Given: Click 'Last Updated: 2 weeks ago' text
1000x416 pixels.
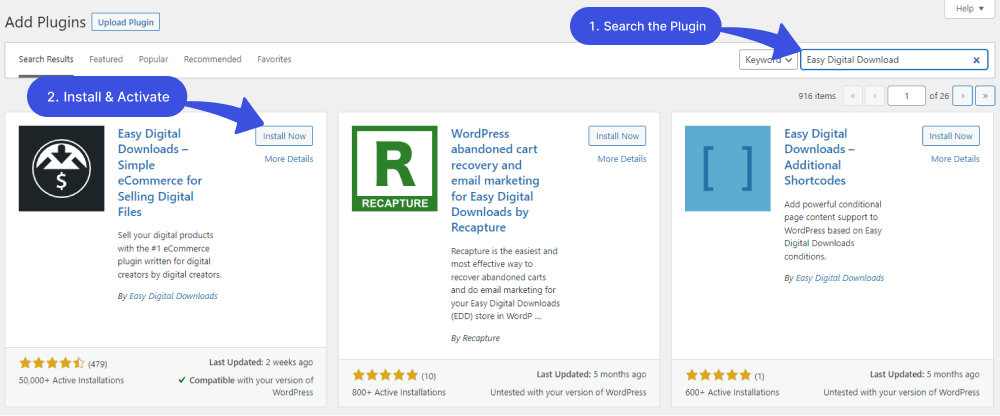Looking at the screenshot, I should pyautogui.click(x=261, y=362).
